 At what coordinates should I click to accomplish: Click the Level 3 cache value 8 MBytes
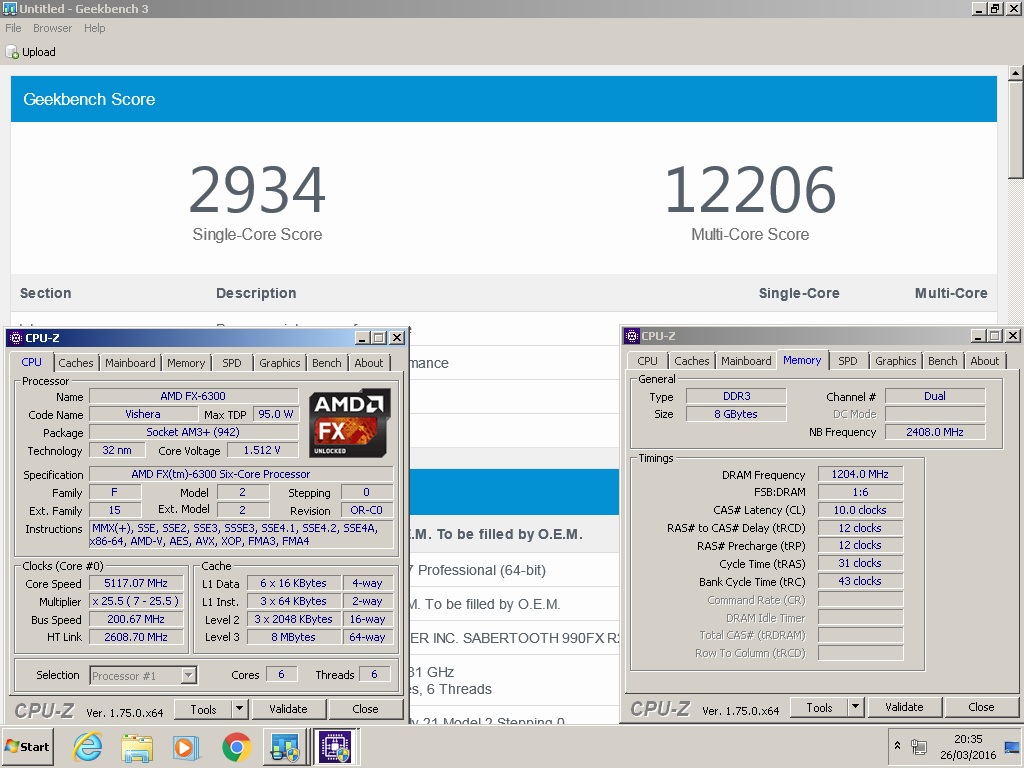point(293,637)
